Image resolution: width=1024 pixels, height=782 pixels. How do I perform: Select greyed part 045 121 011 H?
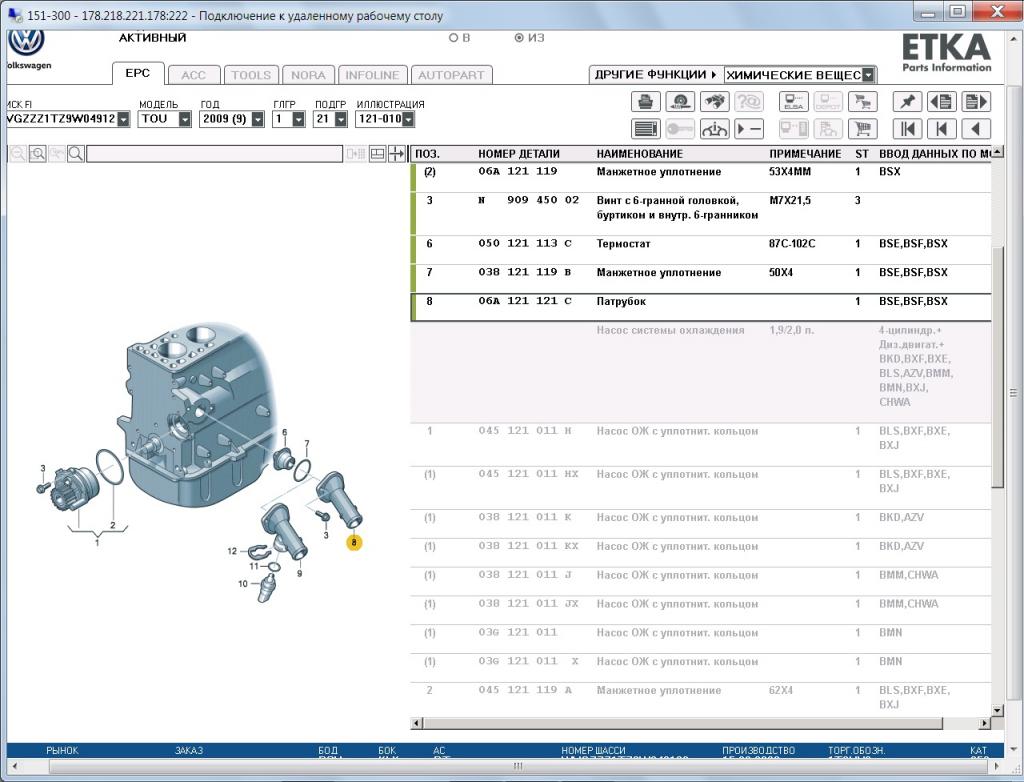click(525, 431)
